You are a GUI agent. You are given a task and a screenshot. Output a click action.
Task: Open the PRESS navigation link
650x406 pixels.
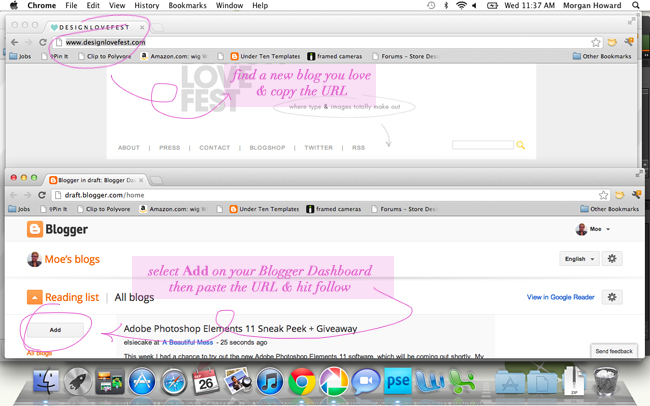pyautogui.click(x=170, y=148)
